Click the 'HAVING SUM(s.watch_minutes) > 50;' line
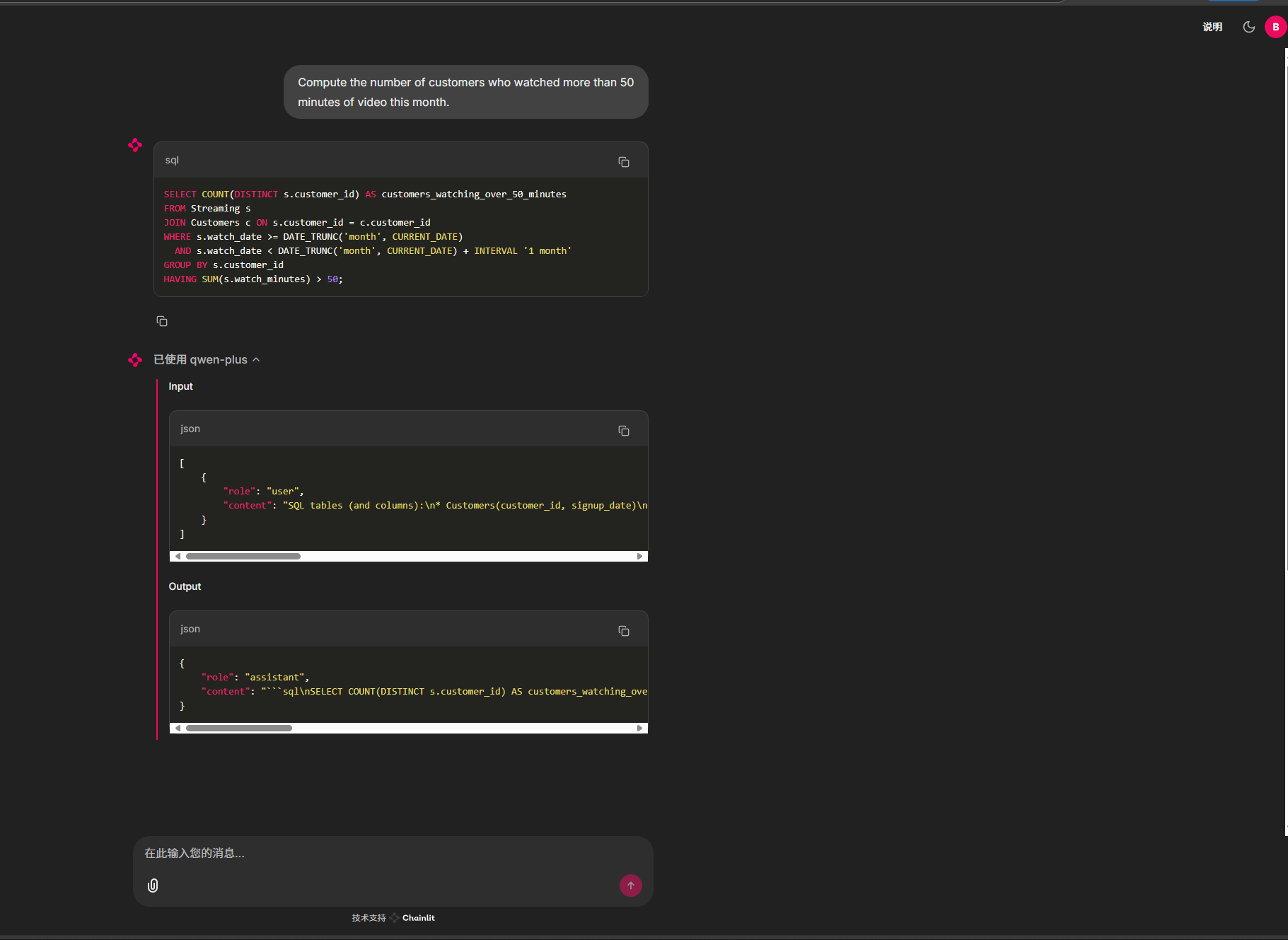This screenshot has height=940, width=1288. [253, 279]
